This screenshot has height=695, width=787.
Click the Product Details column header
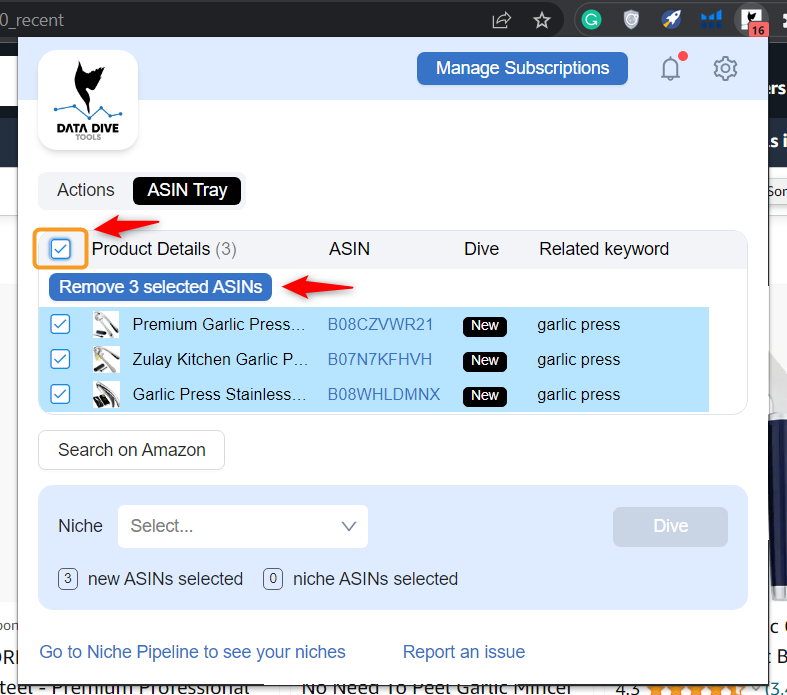click(x=164, y=249)
